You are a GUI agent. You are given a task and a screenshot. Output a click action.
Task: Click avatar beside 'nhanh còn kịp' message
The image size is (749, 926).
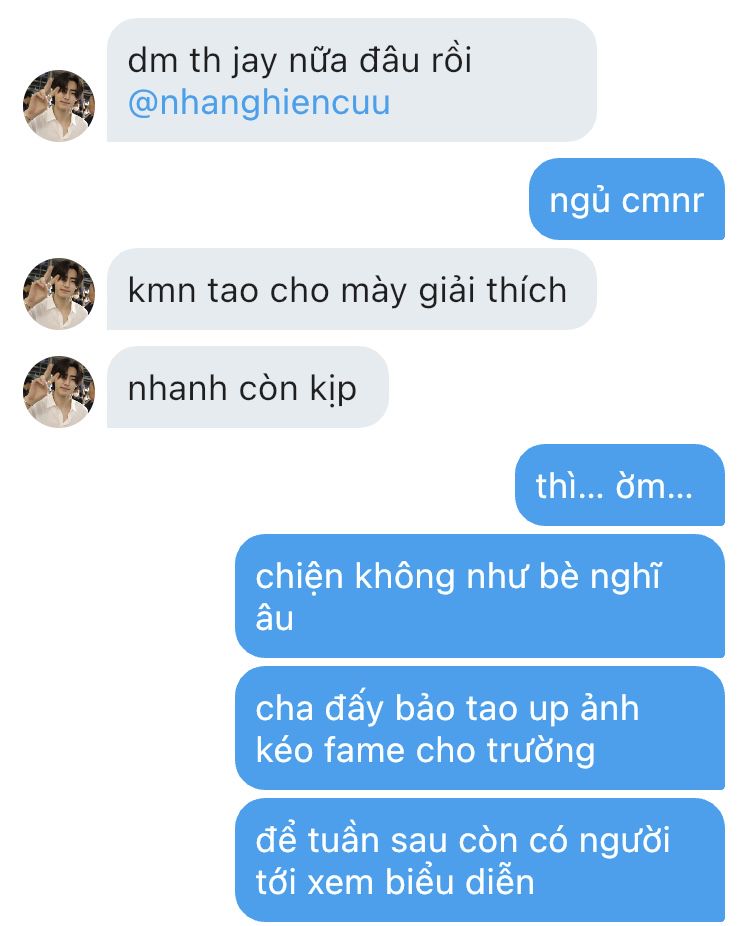[x=58, y=392]
